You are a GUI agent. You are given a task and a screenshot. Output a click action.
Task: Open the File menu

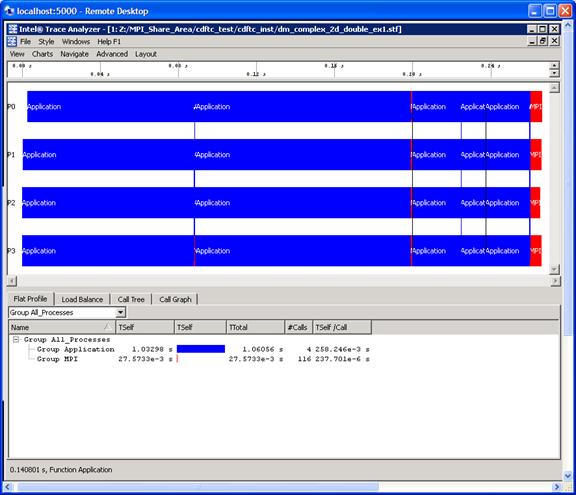click(25, 41)
